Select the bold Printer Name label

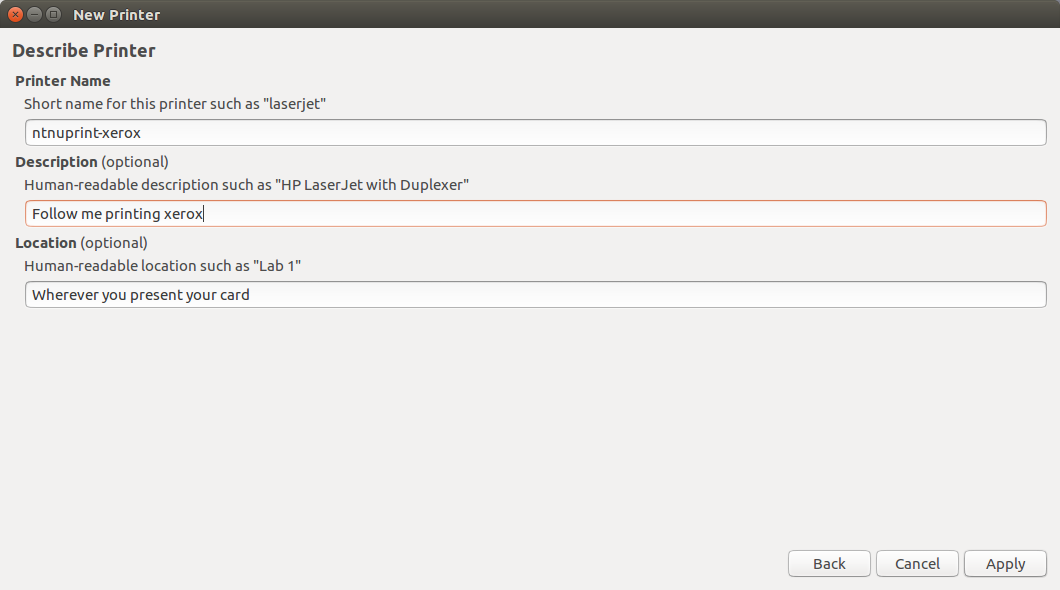pyautogui.click(x=63, y=81)
